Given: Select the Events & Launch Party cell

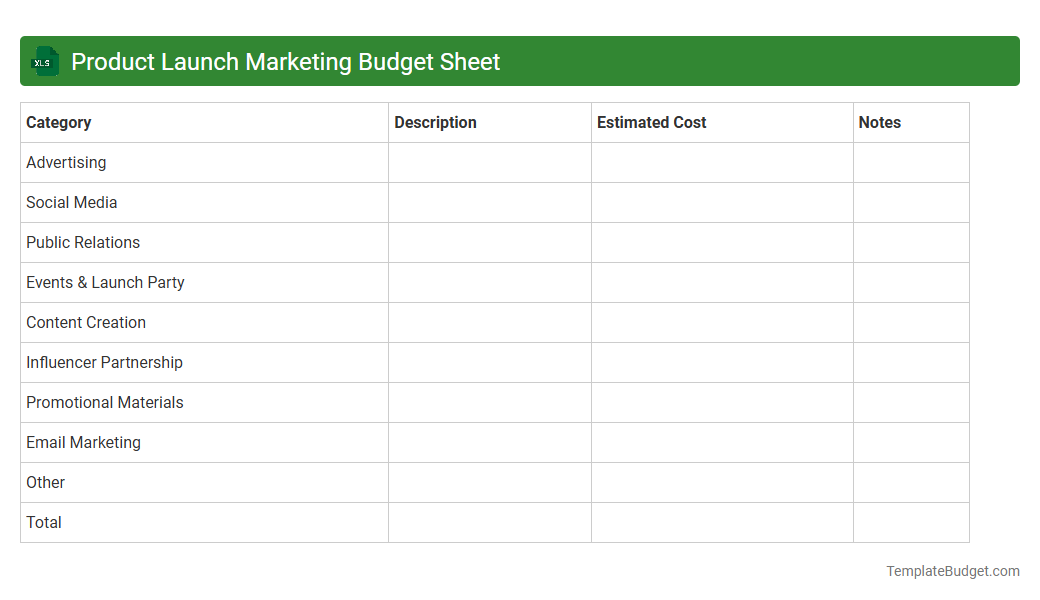Looking at the screenshot, I should point(105,282).
